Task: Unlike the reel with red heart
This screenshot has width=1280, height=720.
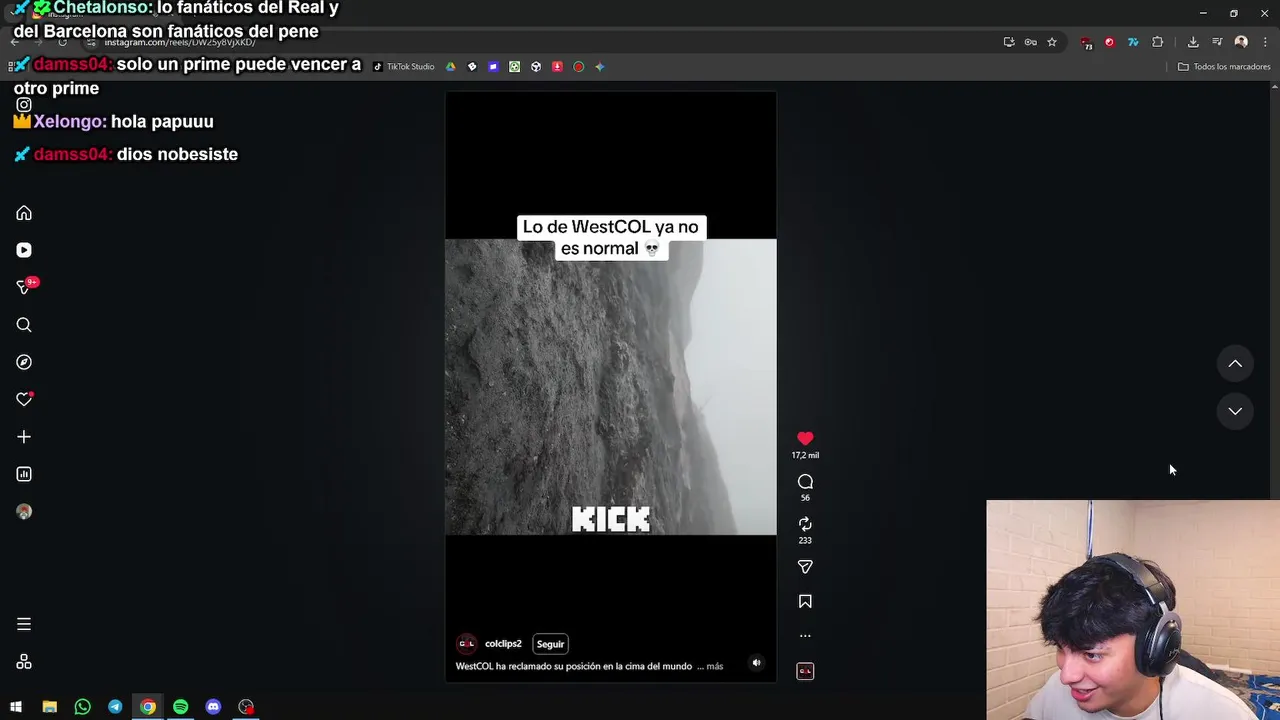Action: tap(805, 438)
